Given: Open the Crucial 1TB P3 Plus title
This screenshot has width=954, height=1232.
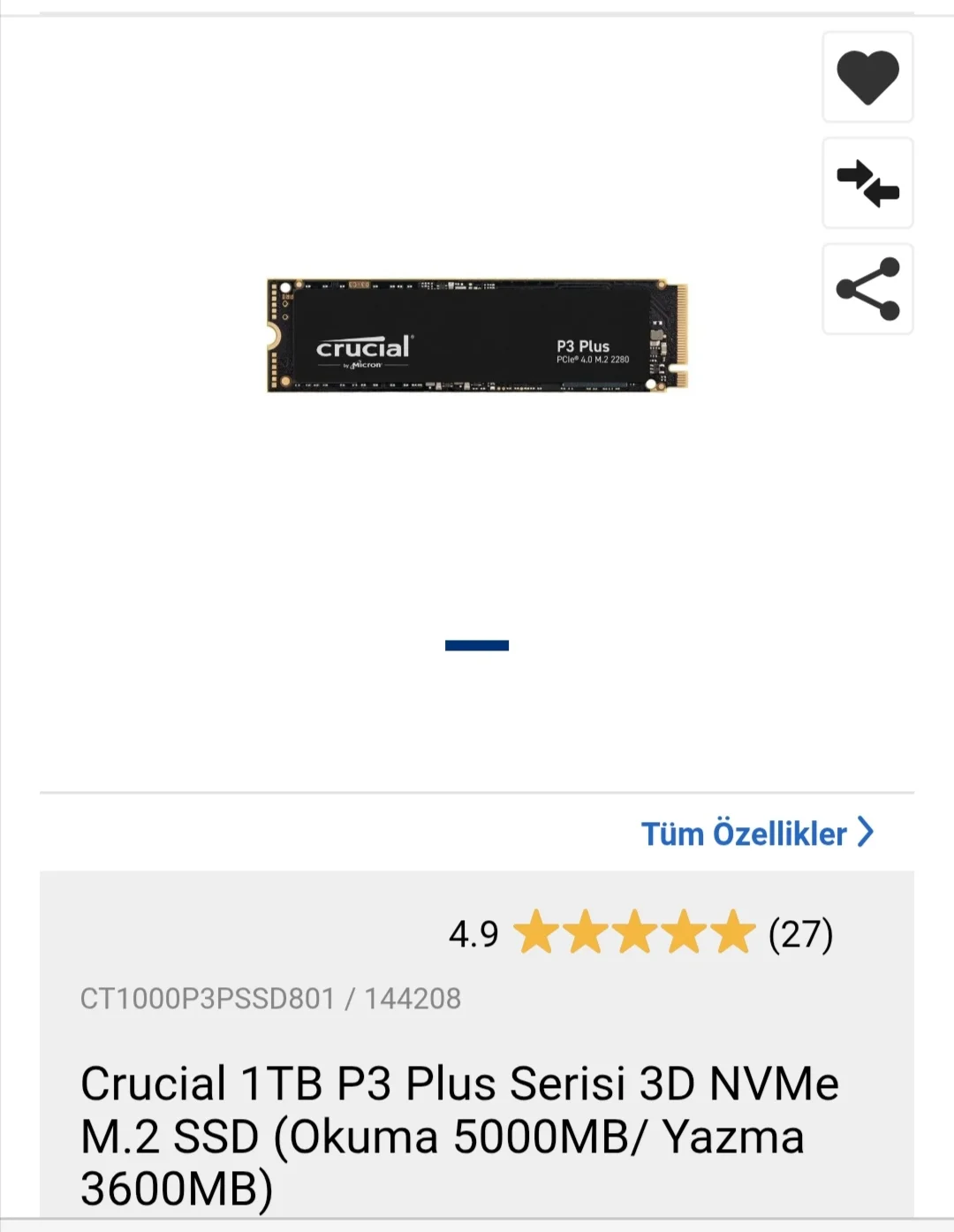Looking at the screenshot, I should [459, 1136].
